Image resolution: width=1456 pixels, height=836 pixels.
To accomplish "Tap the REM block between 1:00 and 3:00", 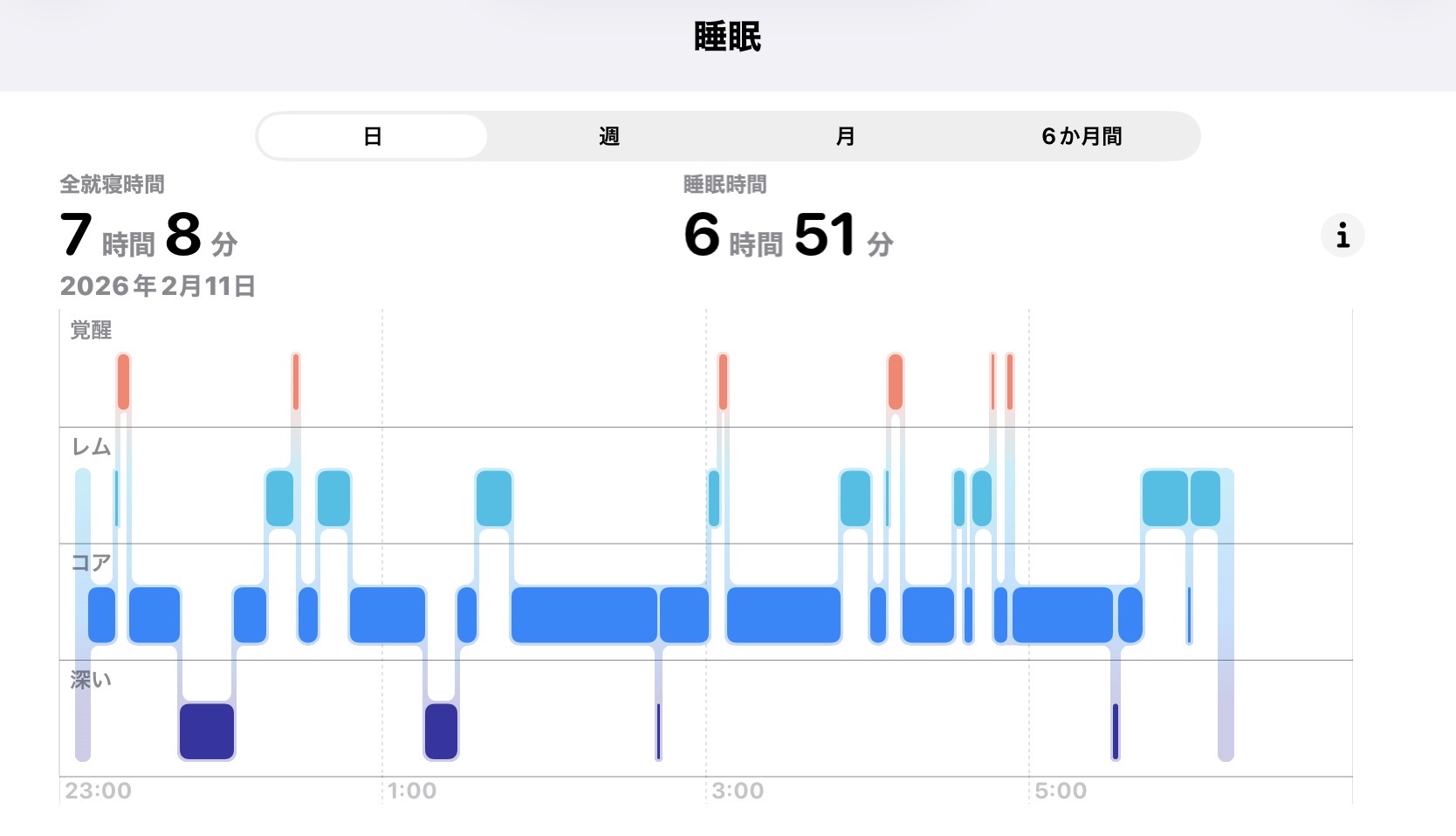I will pyautogui.click(x=494, y=498).
